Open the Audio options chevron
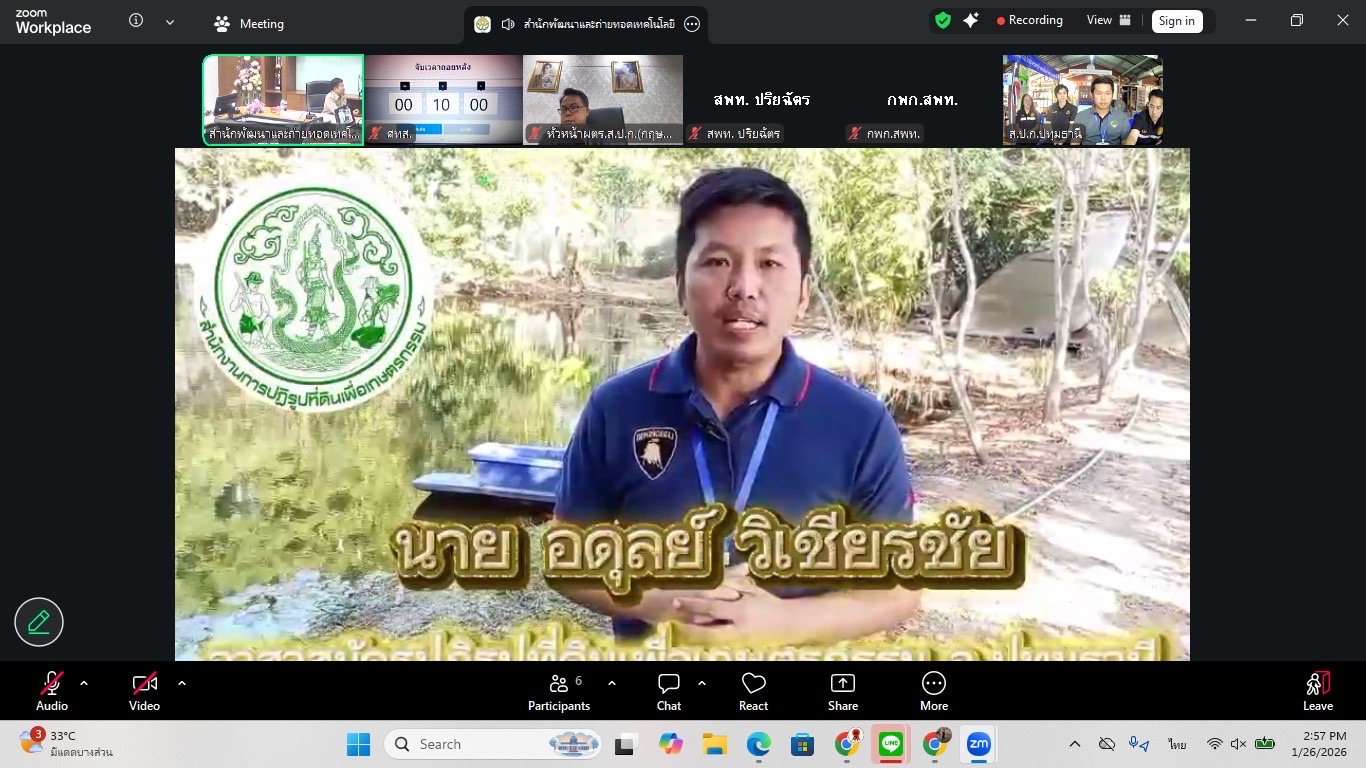The height and width of the screenshot is (768, 1366). [83, 683]
